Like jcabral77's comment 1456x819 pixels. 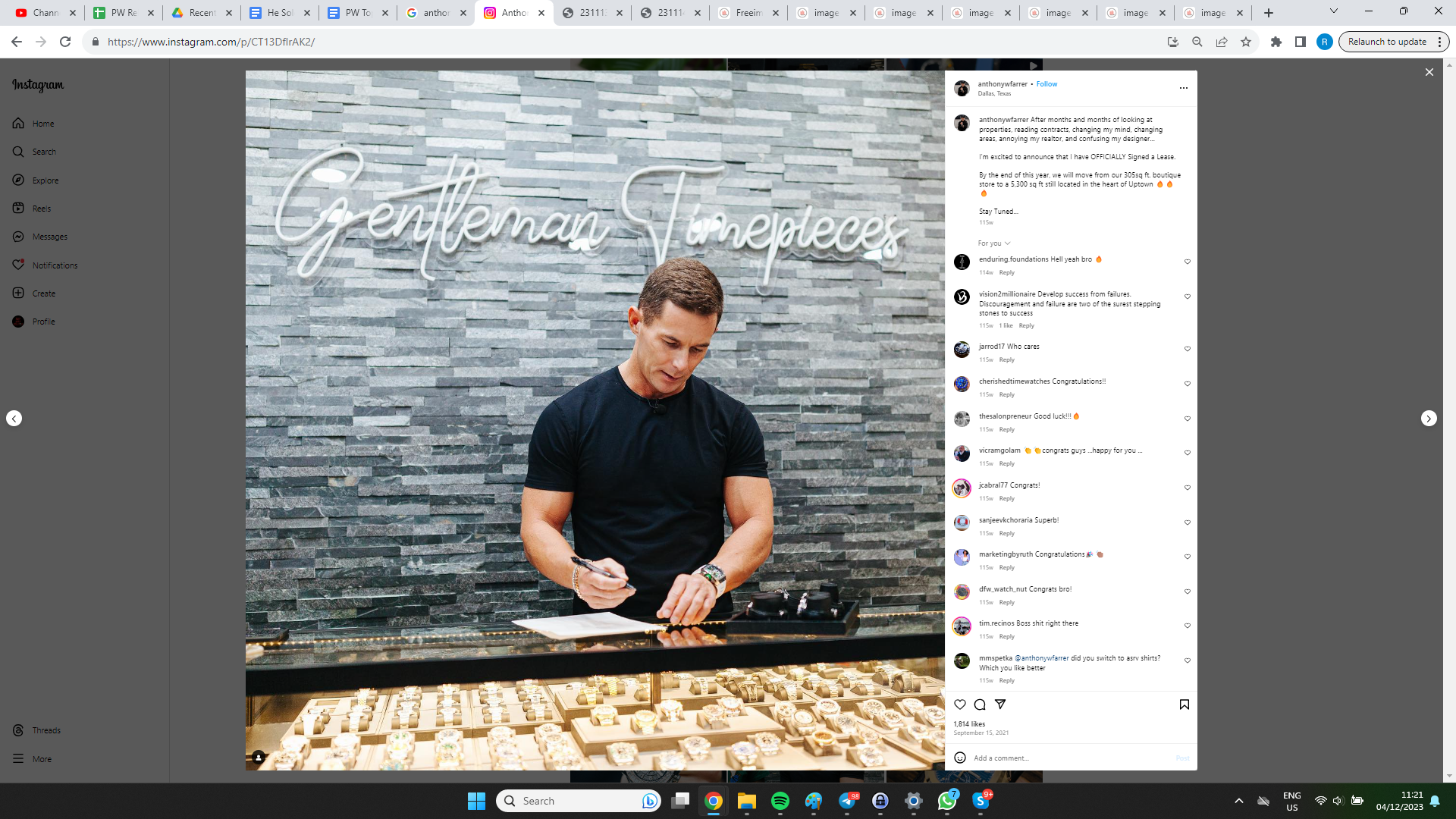[x=1188, y=488]
